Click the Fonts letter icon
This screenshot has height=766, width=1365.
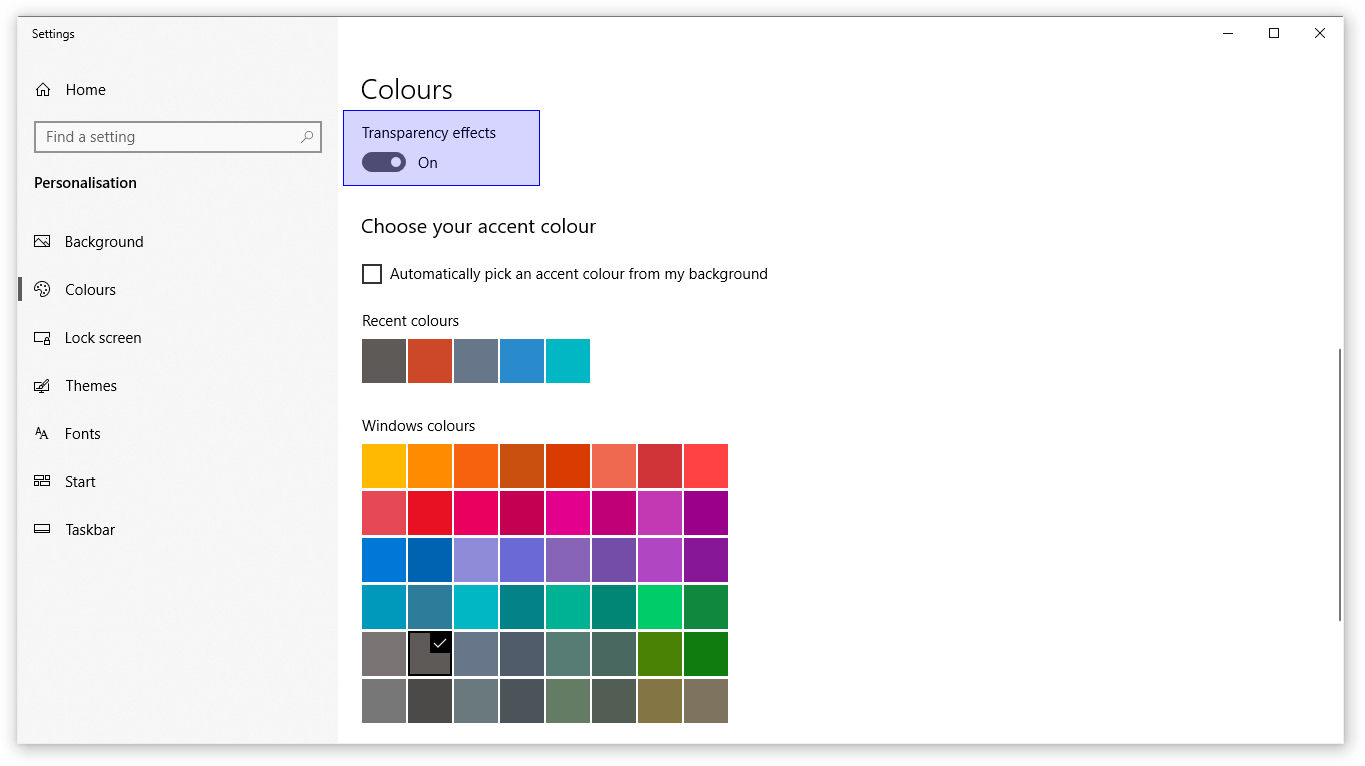tap(42, 434)
